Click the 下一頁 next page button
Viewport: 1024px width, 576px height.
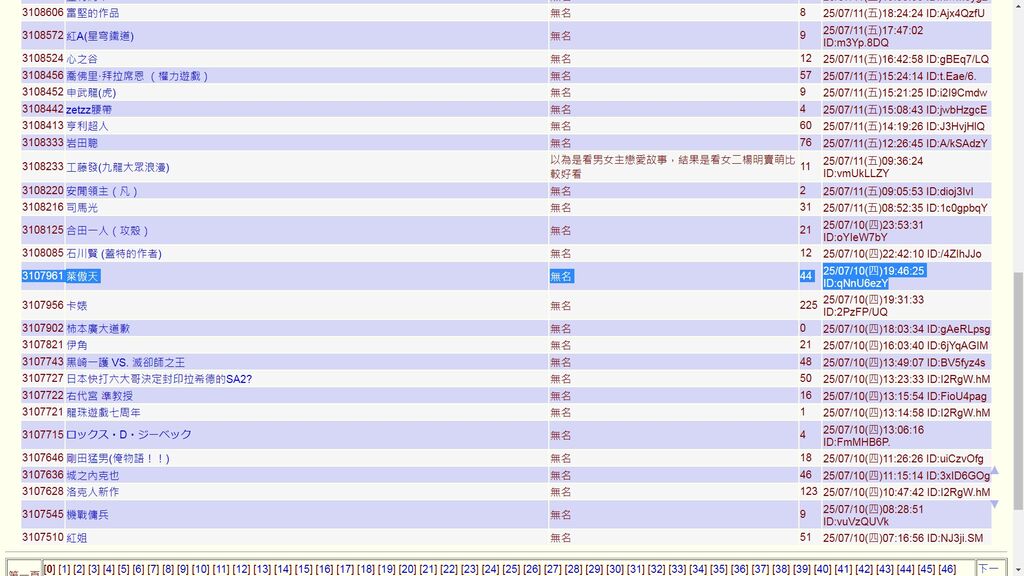tap(988, 570)
